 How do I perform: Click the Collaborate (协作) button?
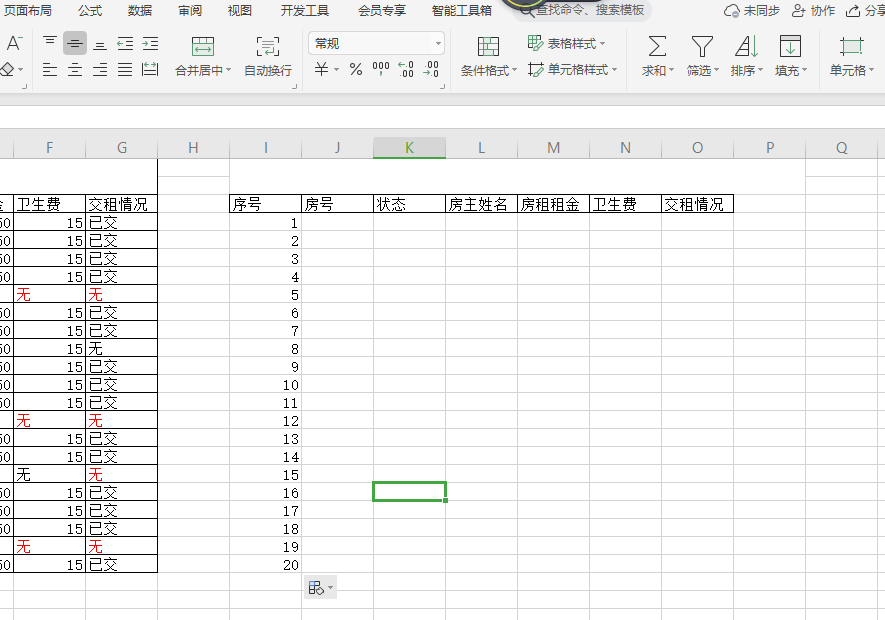click(813, 10)
